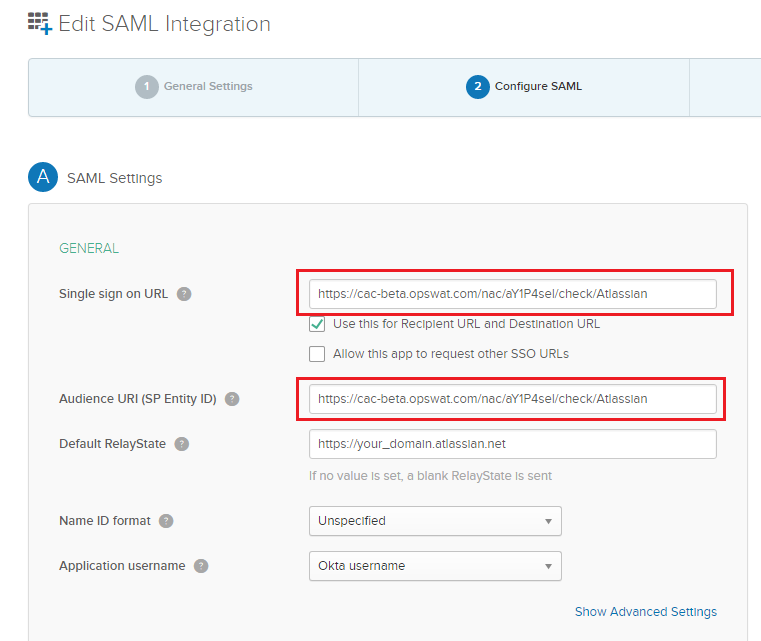
Task: Click help icon next to Single sign on URL
Action: [184, 294]
